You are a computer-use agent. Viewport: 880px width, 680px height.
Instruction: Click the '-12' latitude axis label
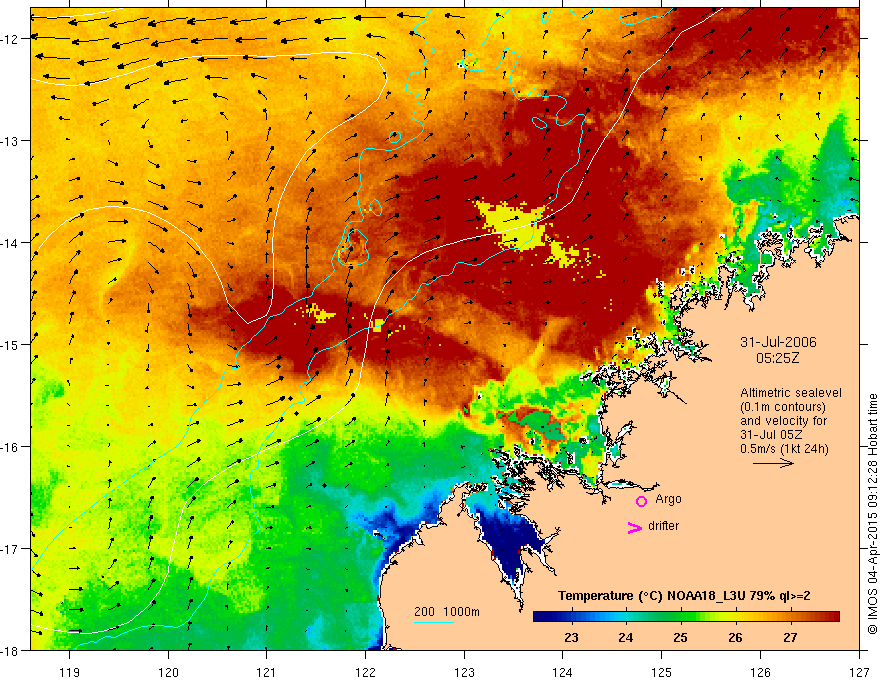10,39
